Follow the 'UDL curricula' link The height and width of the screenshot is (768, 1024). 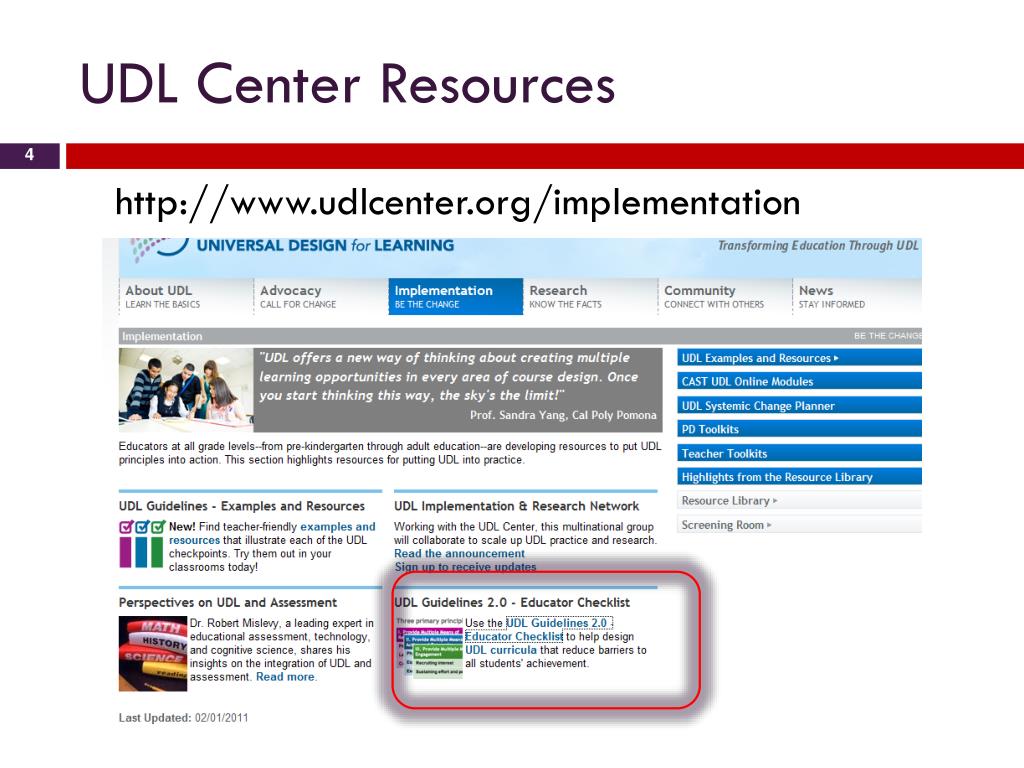coord(500,650)
